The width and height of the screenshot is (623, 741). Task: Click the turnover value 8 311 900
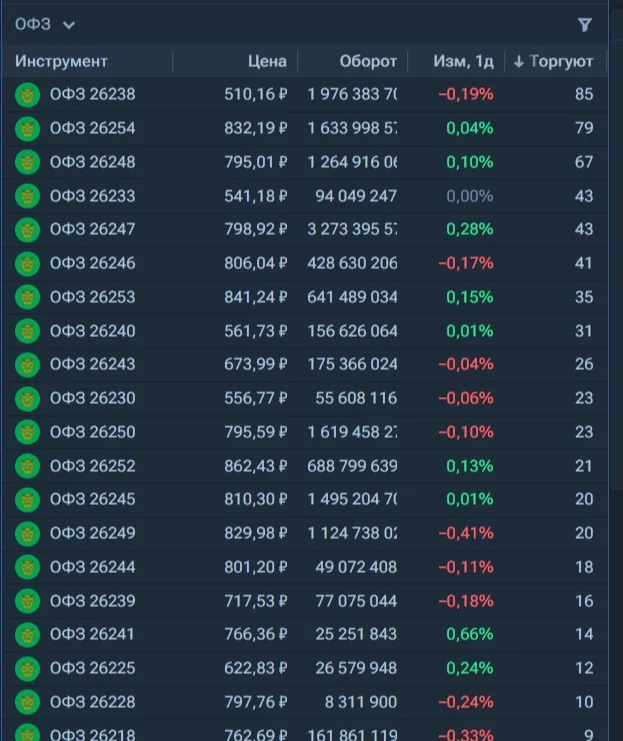pyautogui.click(x=361, y=702)
